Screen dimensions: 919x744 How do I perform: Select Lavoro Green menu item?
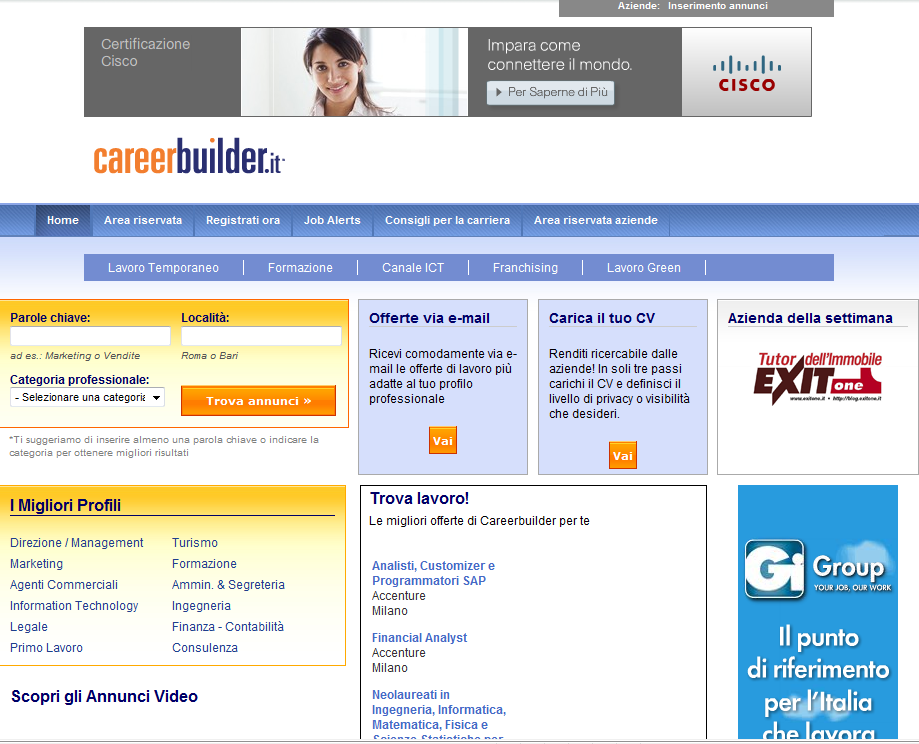[644, 268]
